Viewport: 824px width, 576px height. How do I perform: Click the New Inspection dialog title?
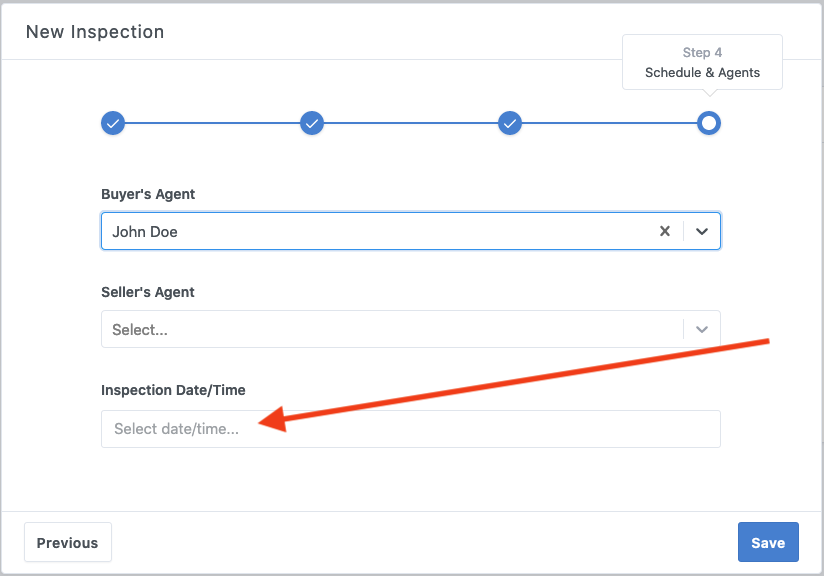pos(95,32)
